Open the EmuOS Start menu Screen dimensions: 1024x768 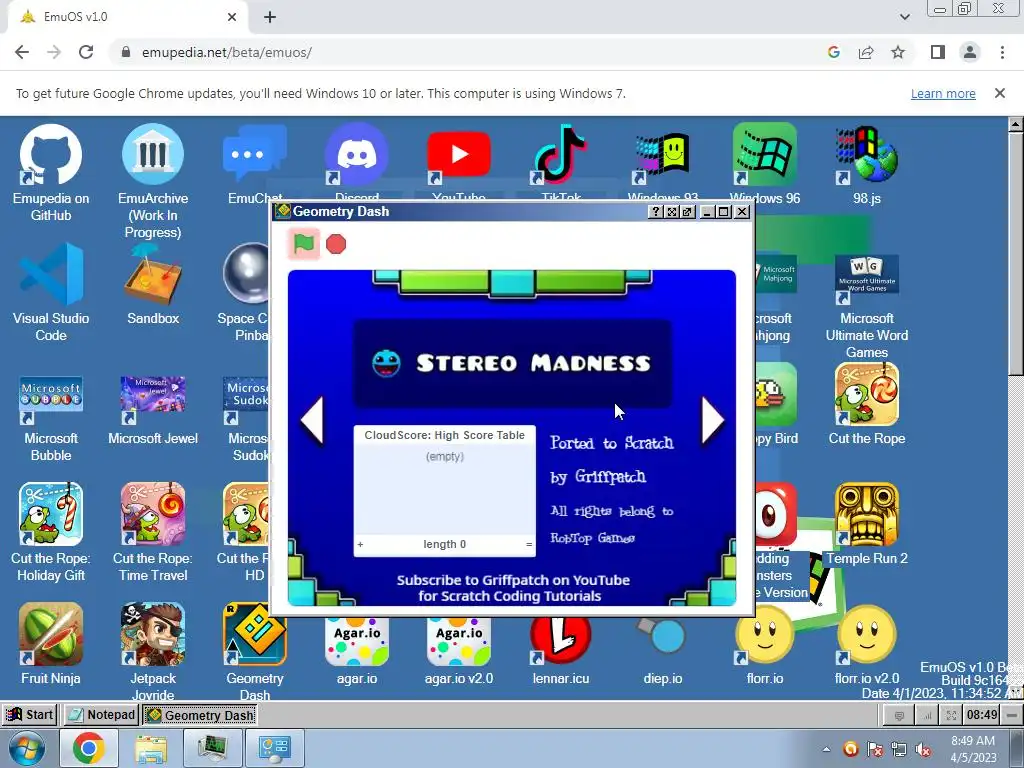tap(29, 714)
